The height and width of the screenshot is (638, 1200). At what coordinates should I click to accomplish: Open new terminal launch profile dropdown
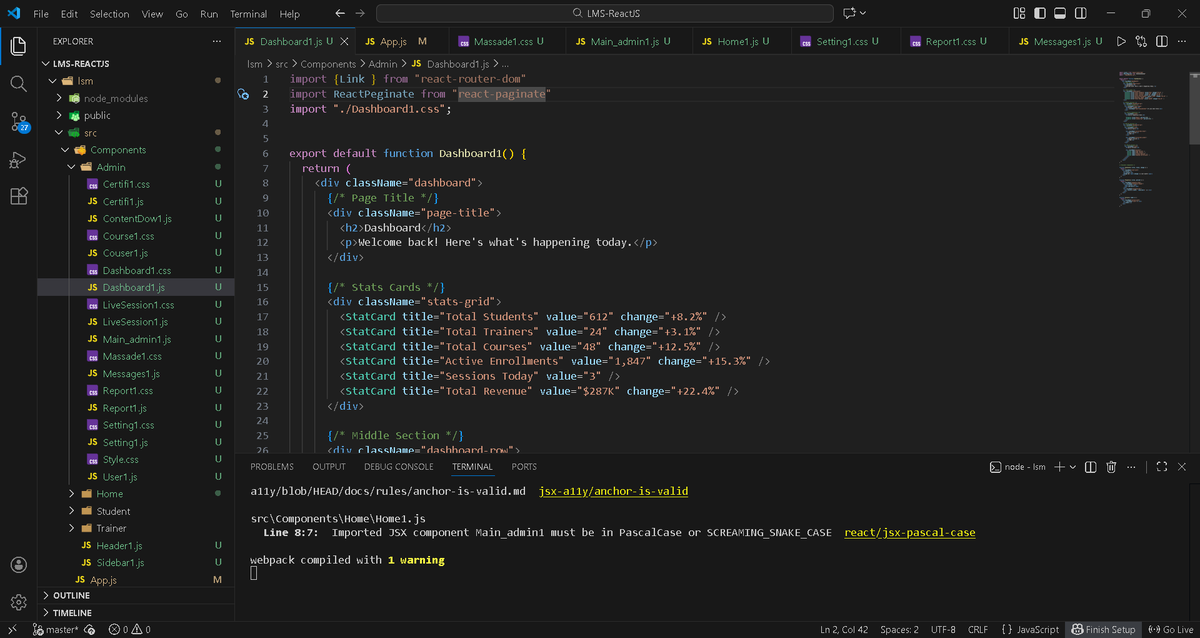(1073, 467)
